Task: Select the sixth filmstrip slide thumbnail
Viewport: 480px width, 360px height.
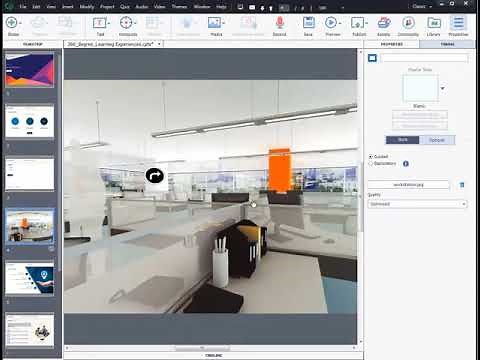Action: (x=30, y=330)
